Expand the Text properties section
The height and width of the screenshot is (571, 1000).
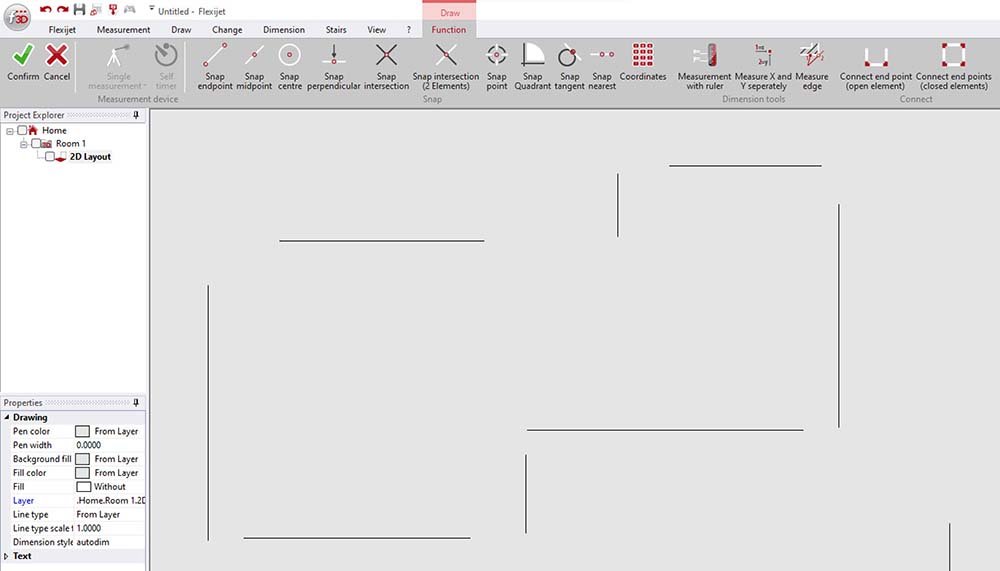click(6, 556)
